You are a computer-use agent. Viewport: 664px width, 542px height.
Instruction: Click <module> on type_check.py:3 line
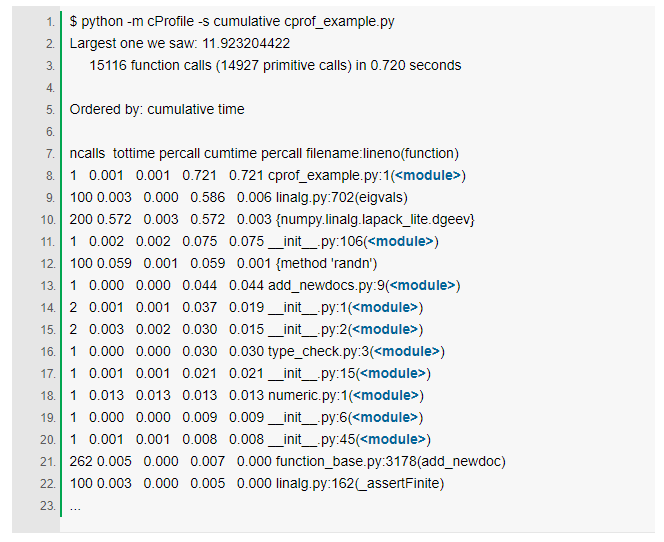click(407, 351)
